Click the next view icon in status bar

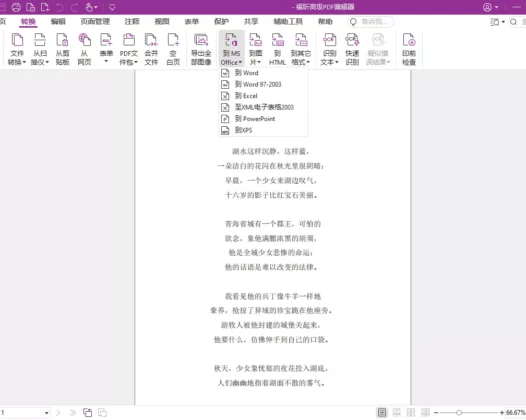(102, 413)
